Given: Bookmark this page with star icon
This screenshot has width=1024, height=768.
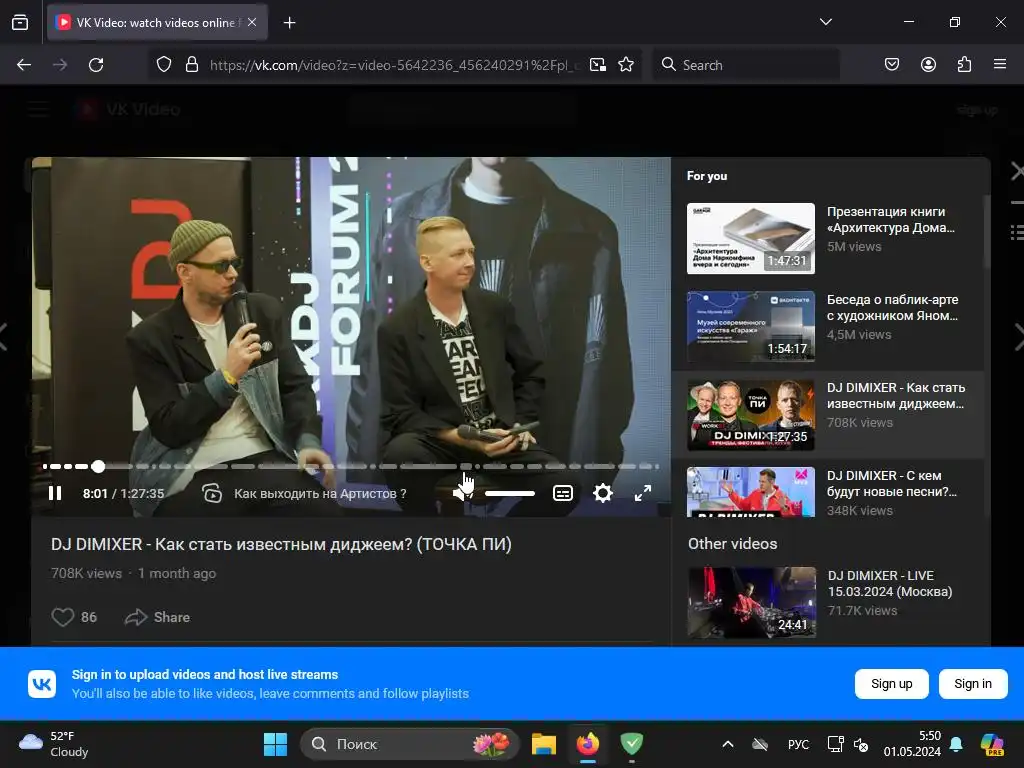Looking at the screenshot, I should click(626, 65).
